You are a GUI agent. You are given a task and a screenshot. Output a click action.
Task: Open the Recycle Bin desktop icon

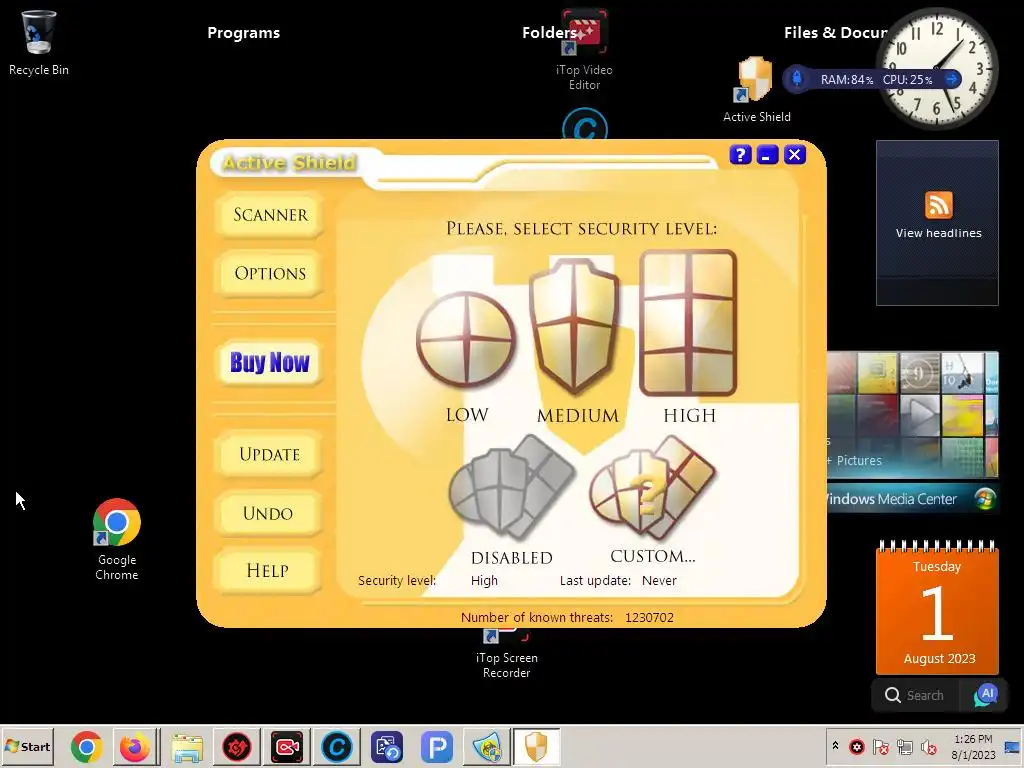(x=39, y=42)
